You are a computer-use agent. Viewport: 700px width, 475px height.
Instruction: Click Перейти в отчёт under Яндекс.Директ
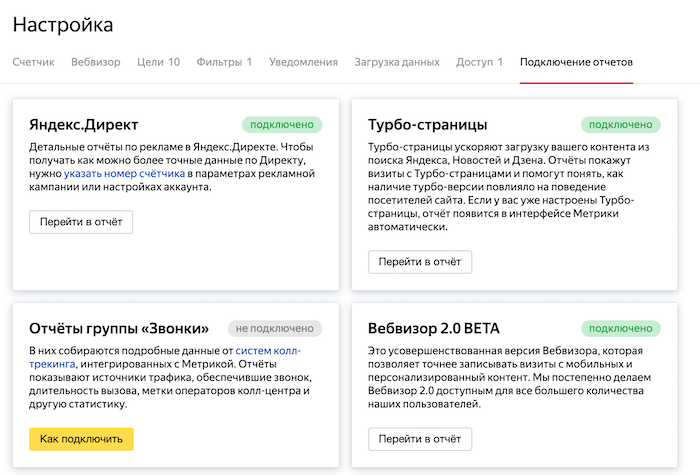pyautogui.click(x=81, y=221)
